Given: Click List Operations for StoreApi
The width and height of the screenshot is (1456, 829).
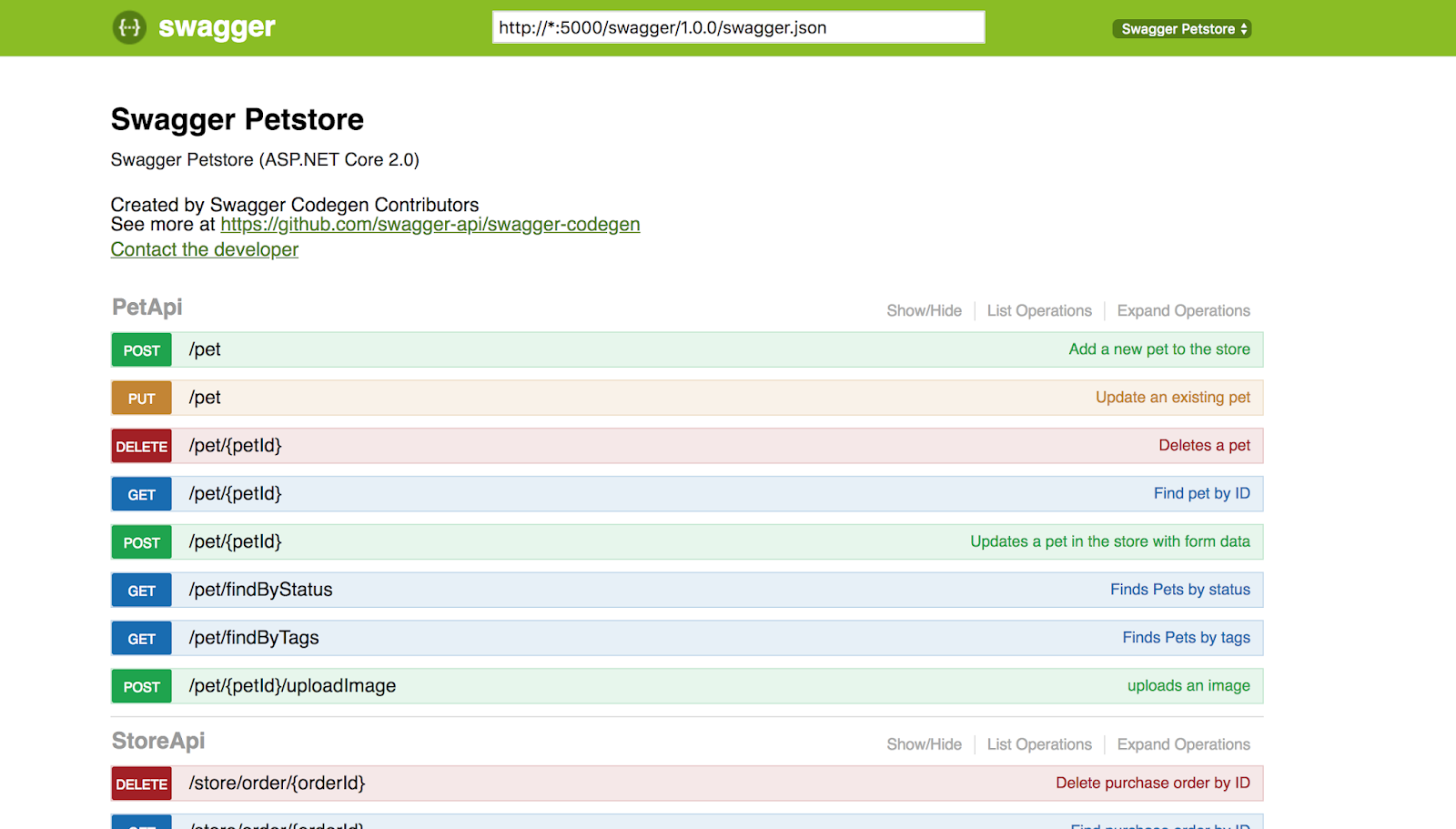Looking at the screenshot, I should pyautogui.click(x=1039, y=745).
